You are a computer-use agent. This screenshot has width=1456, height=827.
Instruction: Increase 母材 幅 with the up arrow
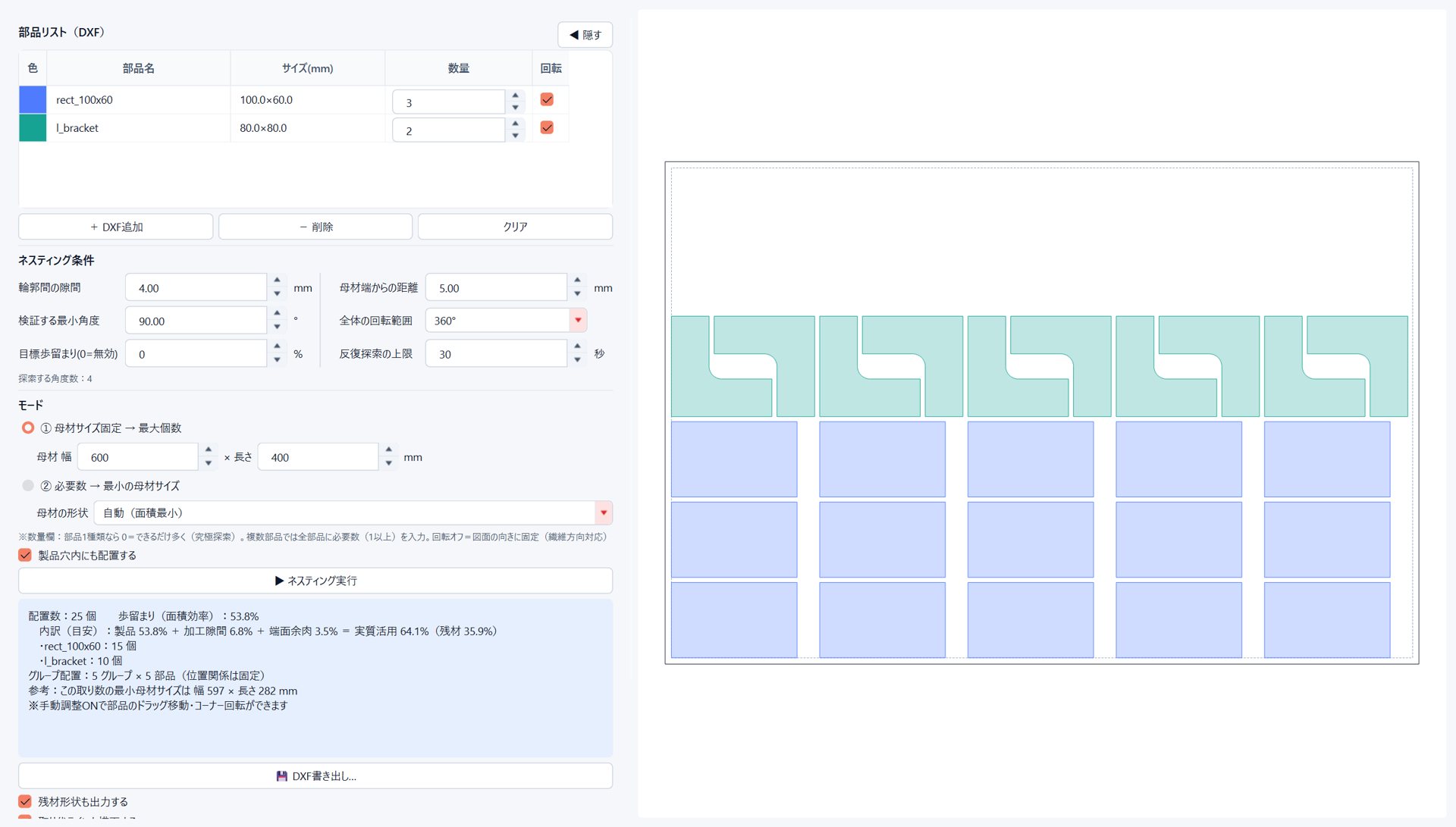point(208,450)
